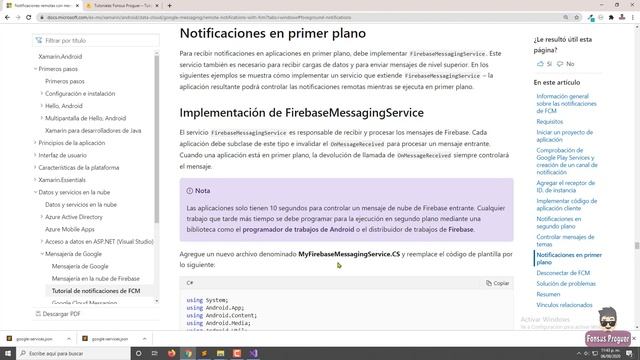This screenshot has width=640, height=360.
Task: Open the Windows notification center icon
Action: click(629, 353)
